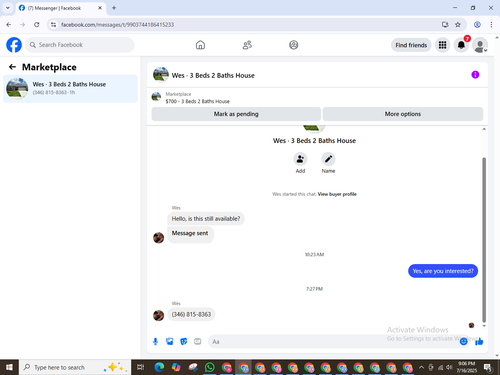The width and height of the screenshot is (500, 375).
Task: Open the volume control in tray
Action: (449, 367)
